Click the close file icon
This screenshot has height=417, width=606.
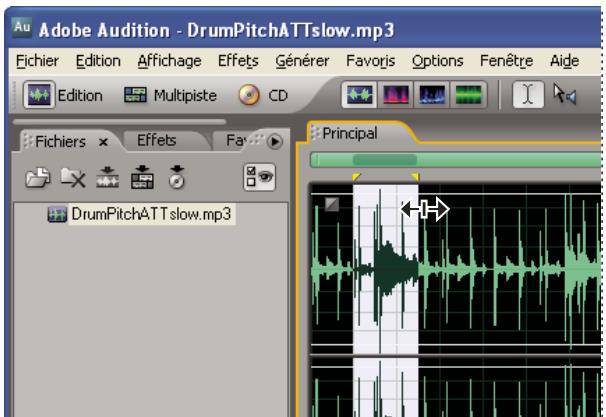[73, 177]
